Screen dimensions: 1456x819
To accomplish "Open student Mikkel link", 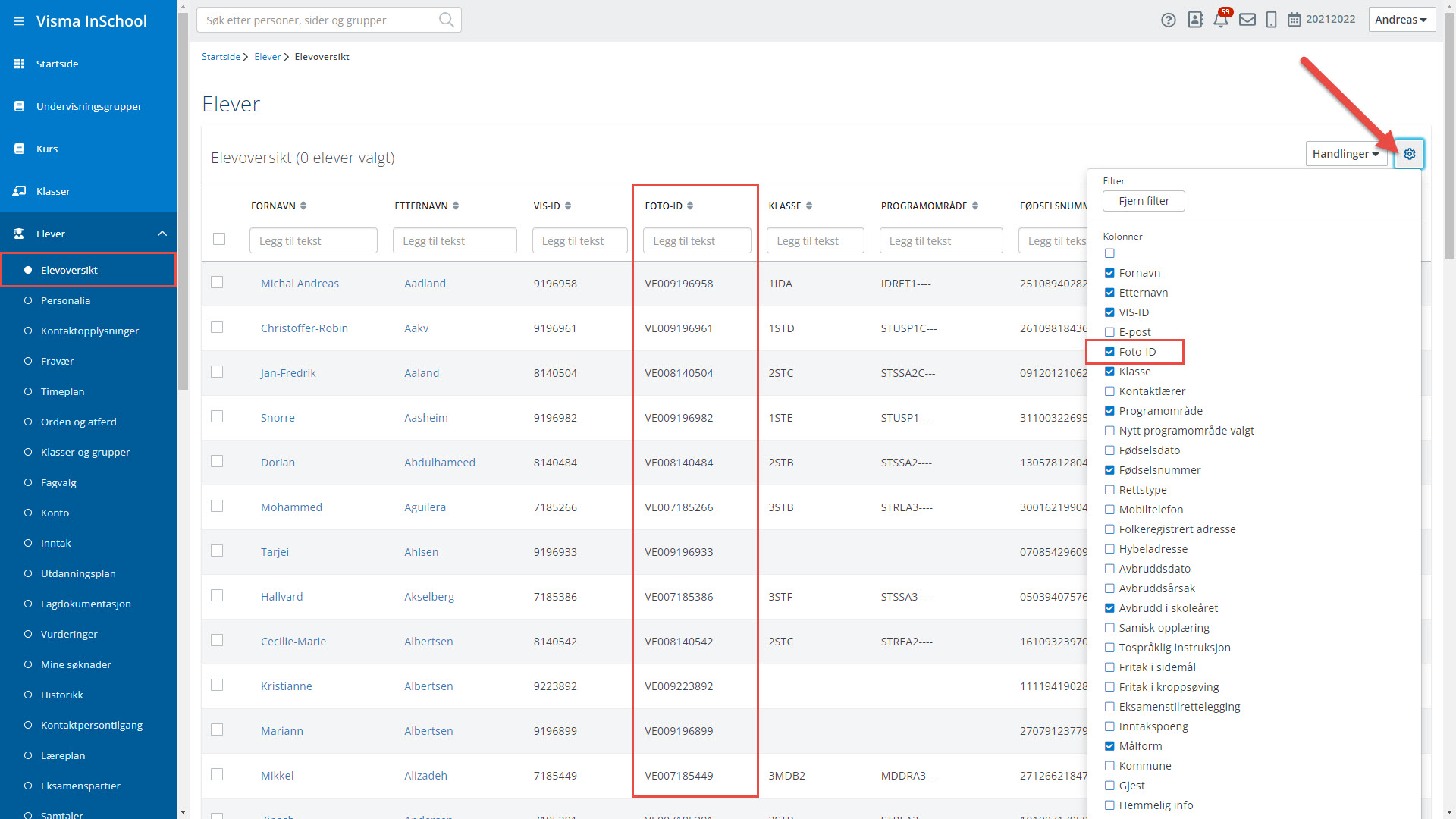I will coord(277,776).
